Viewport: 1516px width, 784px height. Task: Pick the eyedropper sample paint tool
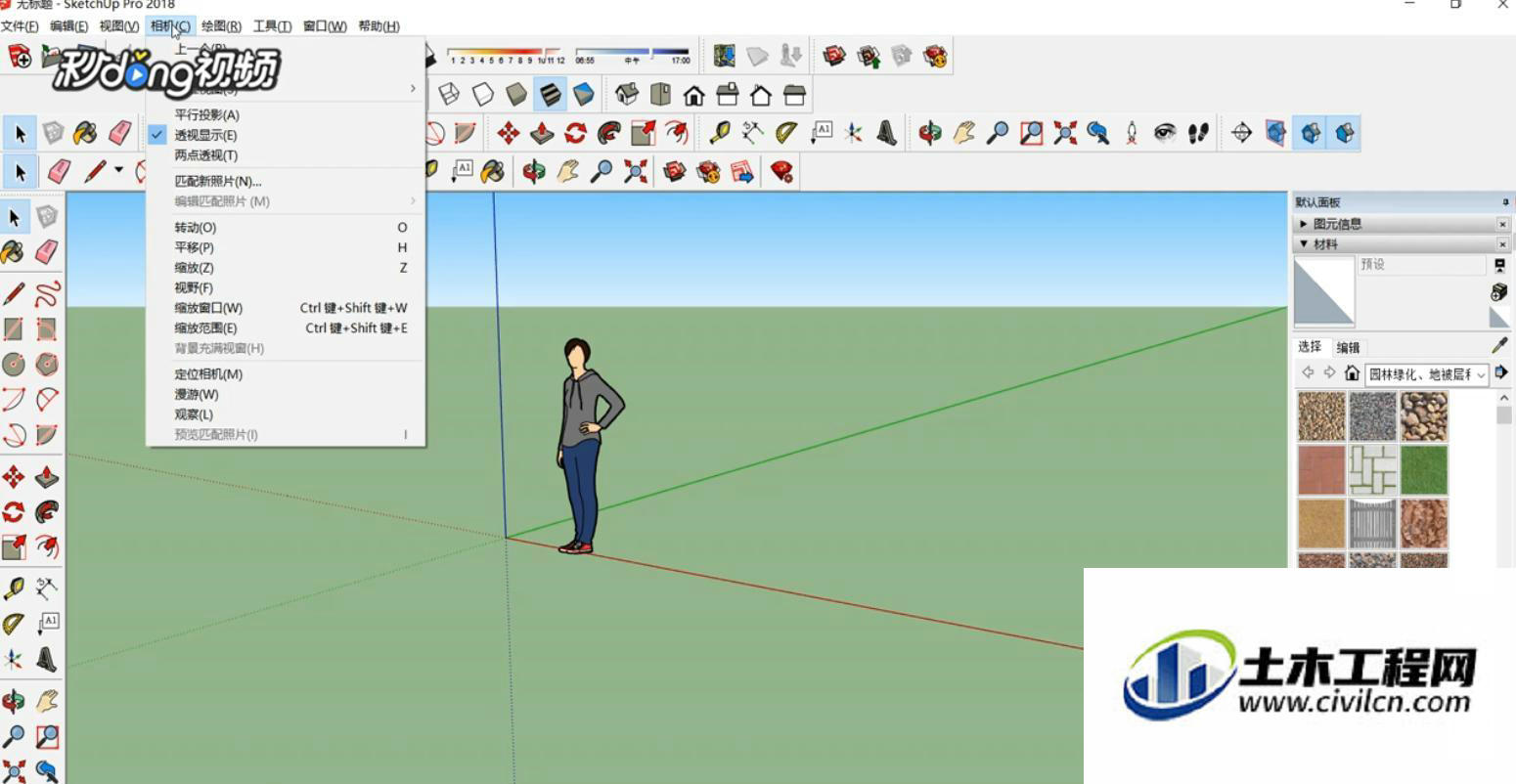point(1499,345)
